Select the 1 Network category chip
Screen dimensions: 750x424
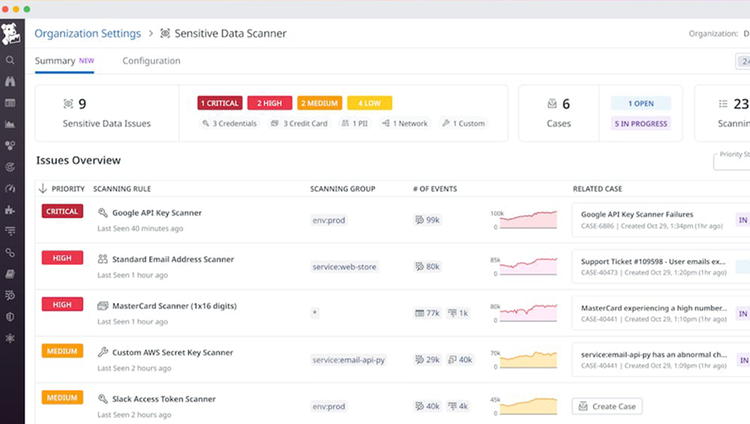[x=405, y=123]
